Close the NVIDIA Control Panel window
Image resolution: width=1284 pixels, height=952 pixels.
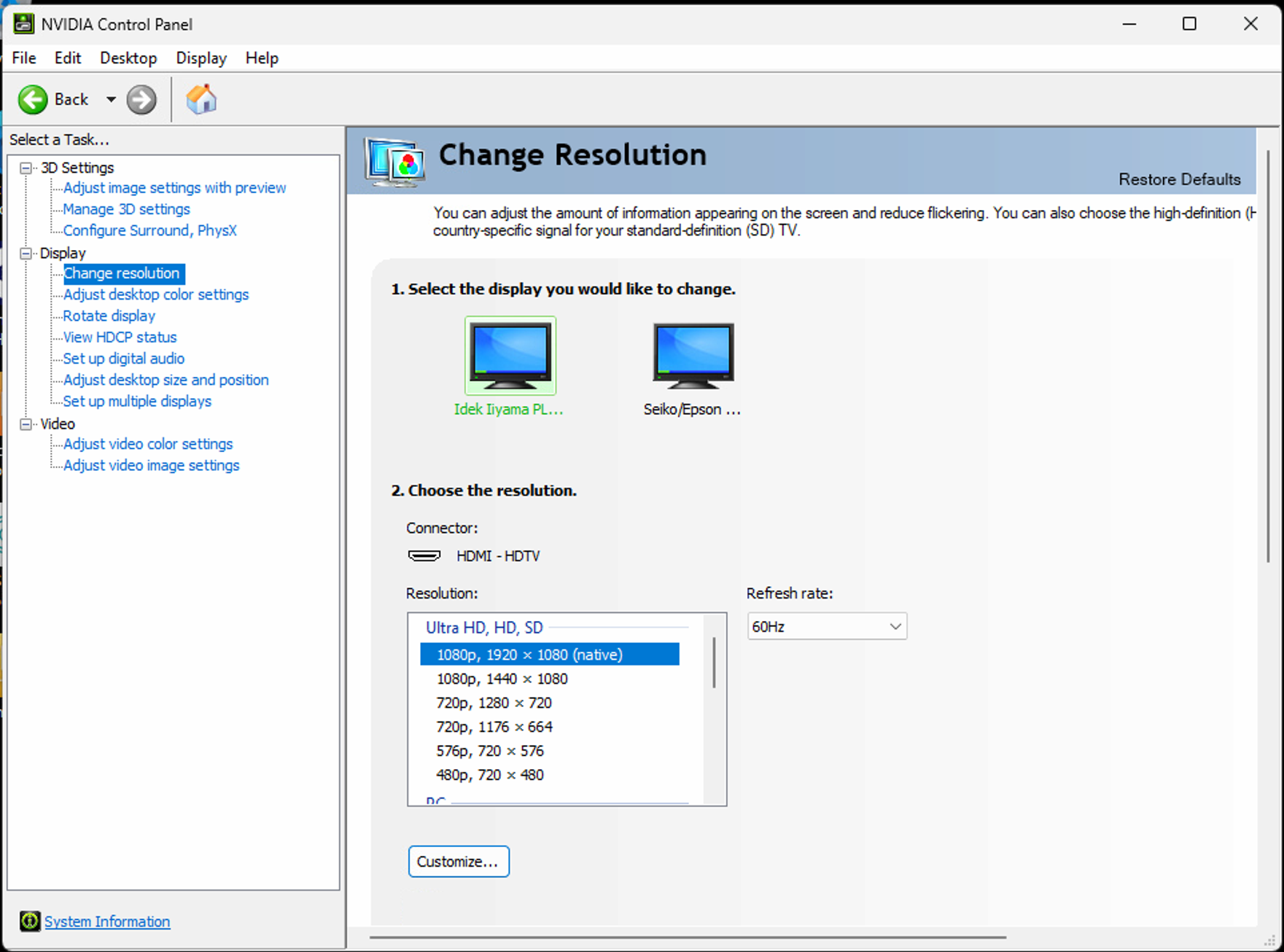[x=1250, y=24]
